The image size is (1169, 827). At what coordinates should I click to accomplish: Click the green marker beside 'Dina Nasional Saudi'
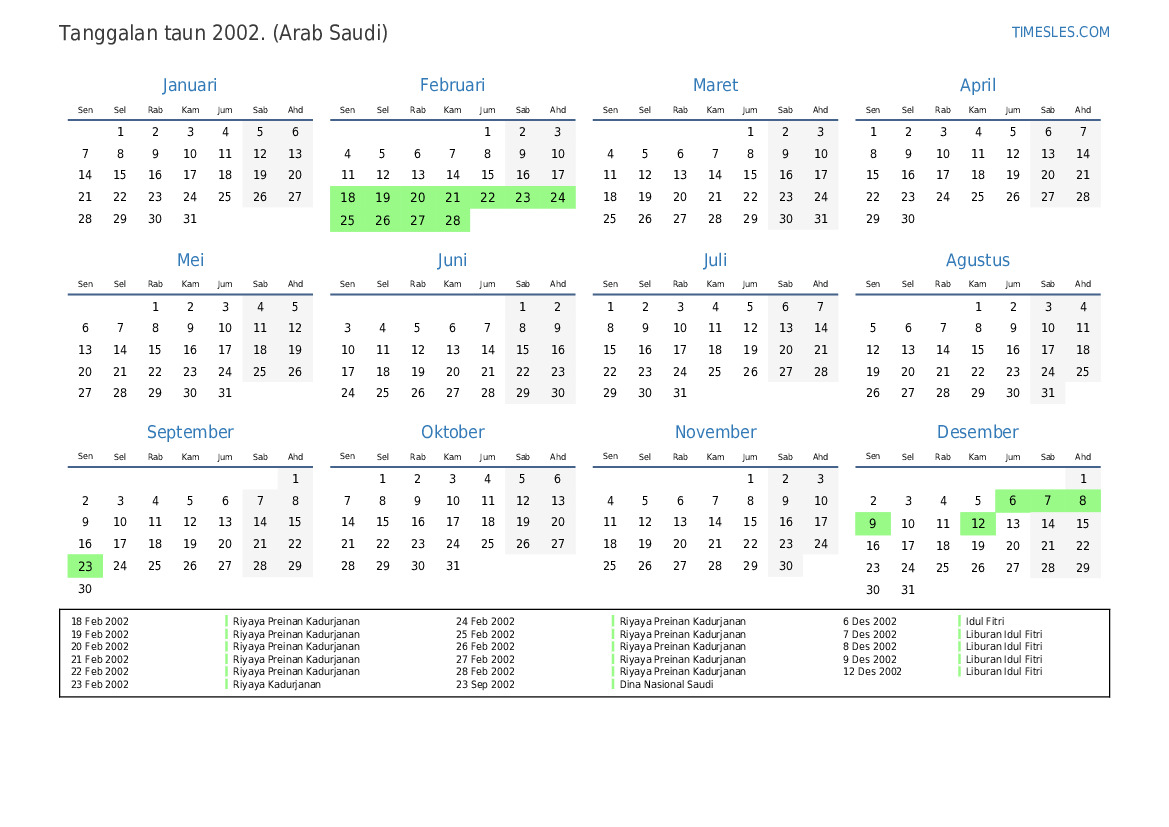(613, 685)
